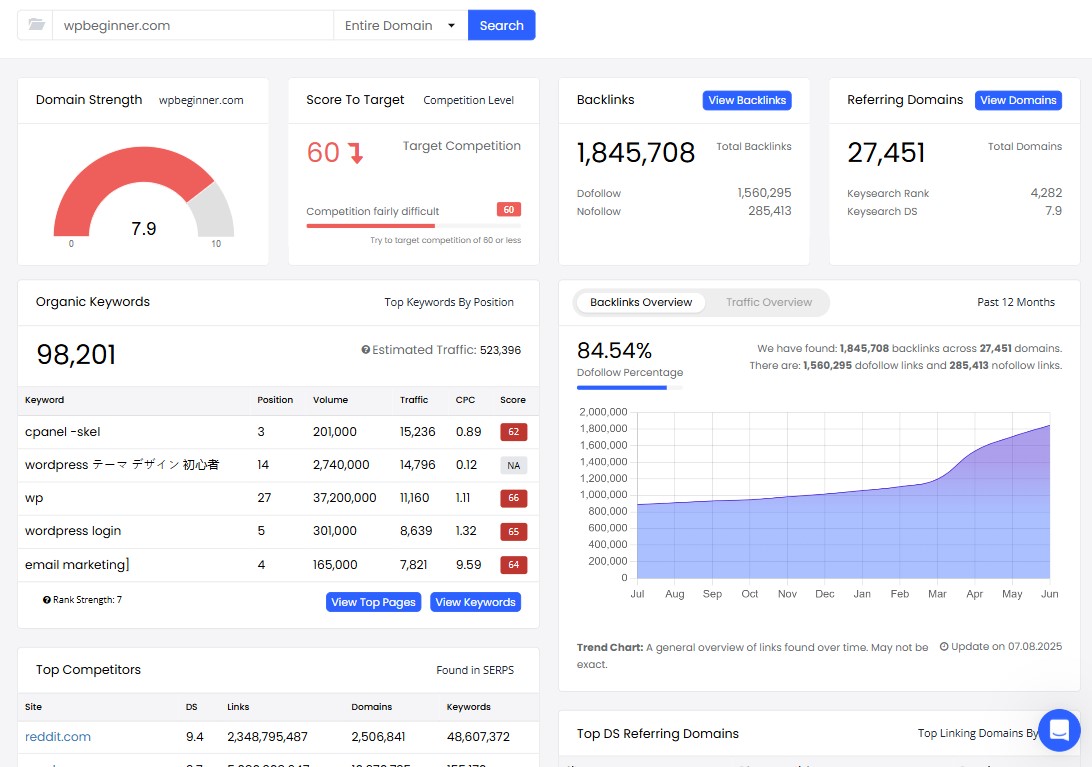
Task: Click the 'wp' keyword row text
Action: (34, 498)
